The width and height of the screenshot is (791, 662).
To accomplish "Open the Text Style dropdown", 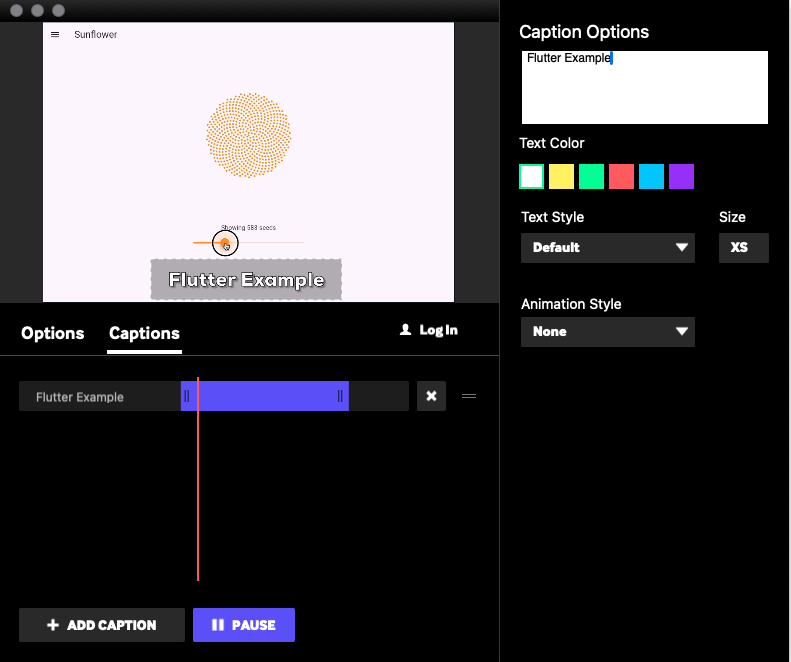I will click(x=608, y=248).
